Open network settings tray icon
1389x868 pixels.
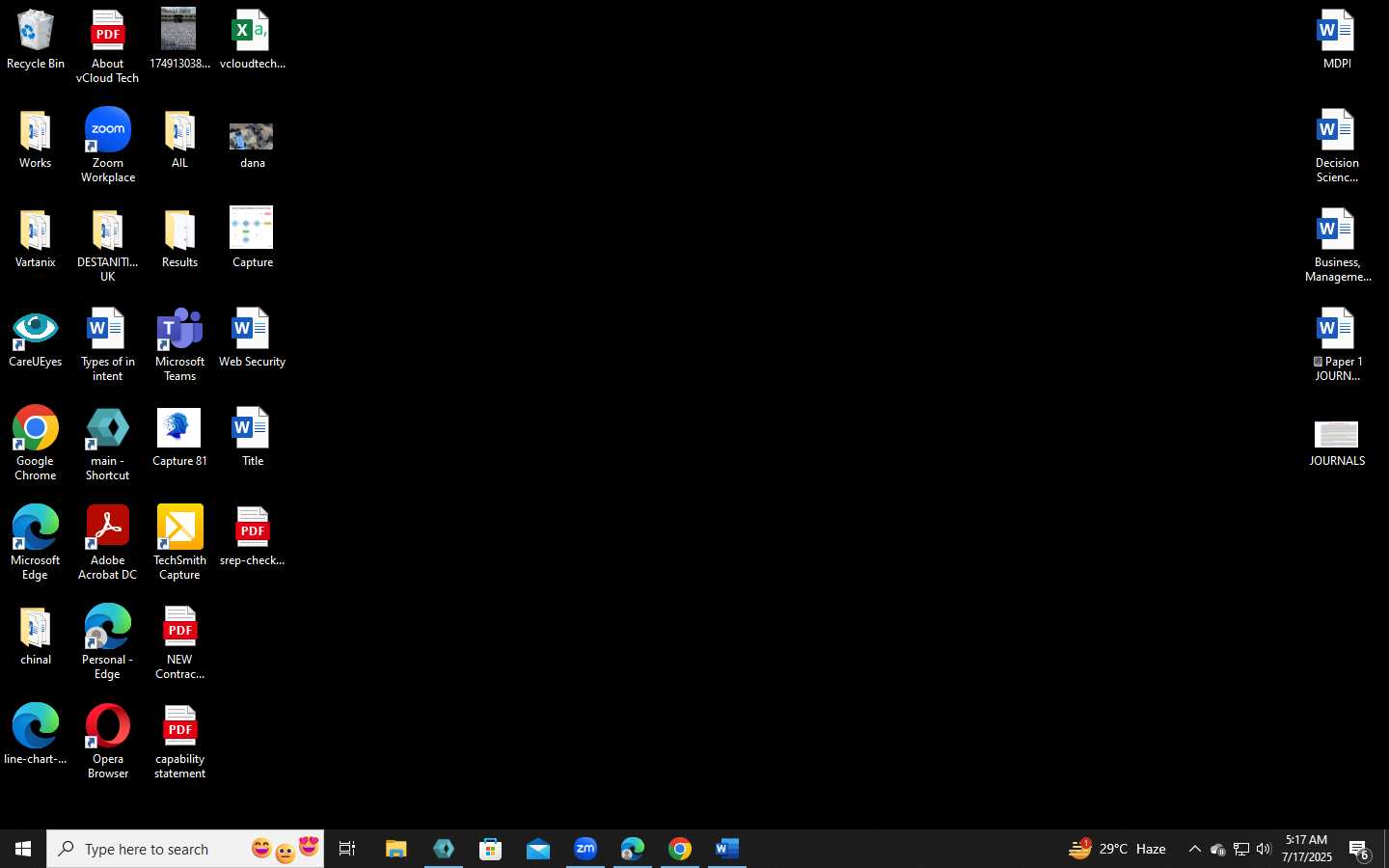[x=1240, y=849]
